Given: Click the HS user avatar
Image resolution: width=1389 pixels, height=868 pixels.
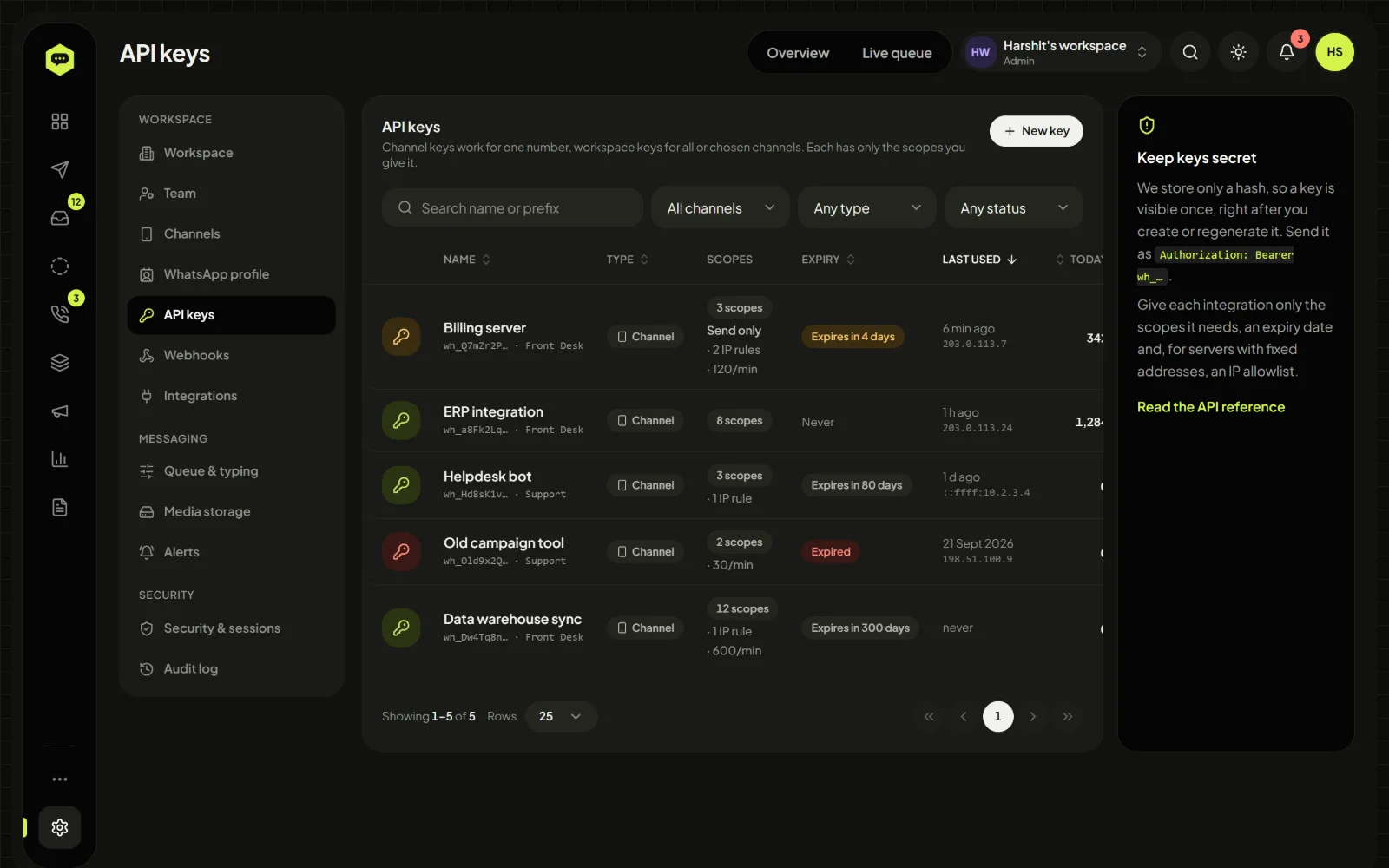Looking at the screenshot, I should [x=1335, y=52].
